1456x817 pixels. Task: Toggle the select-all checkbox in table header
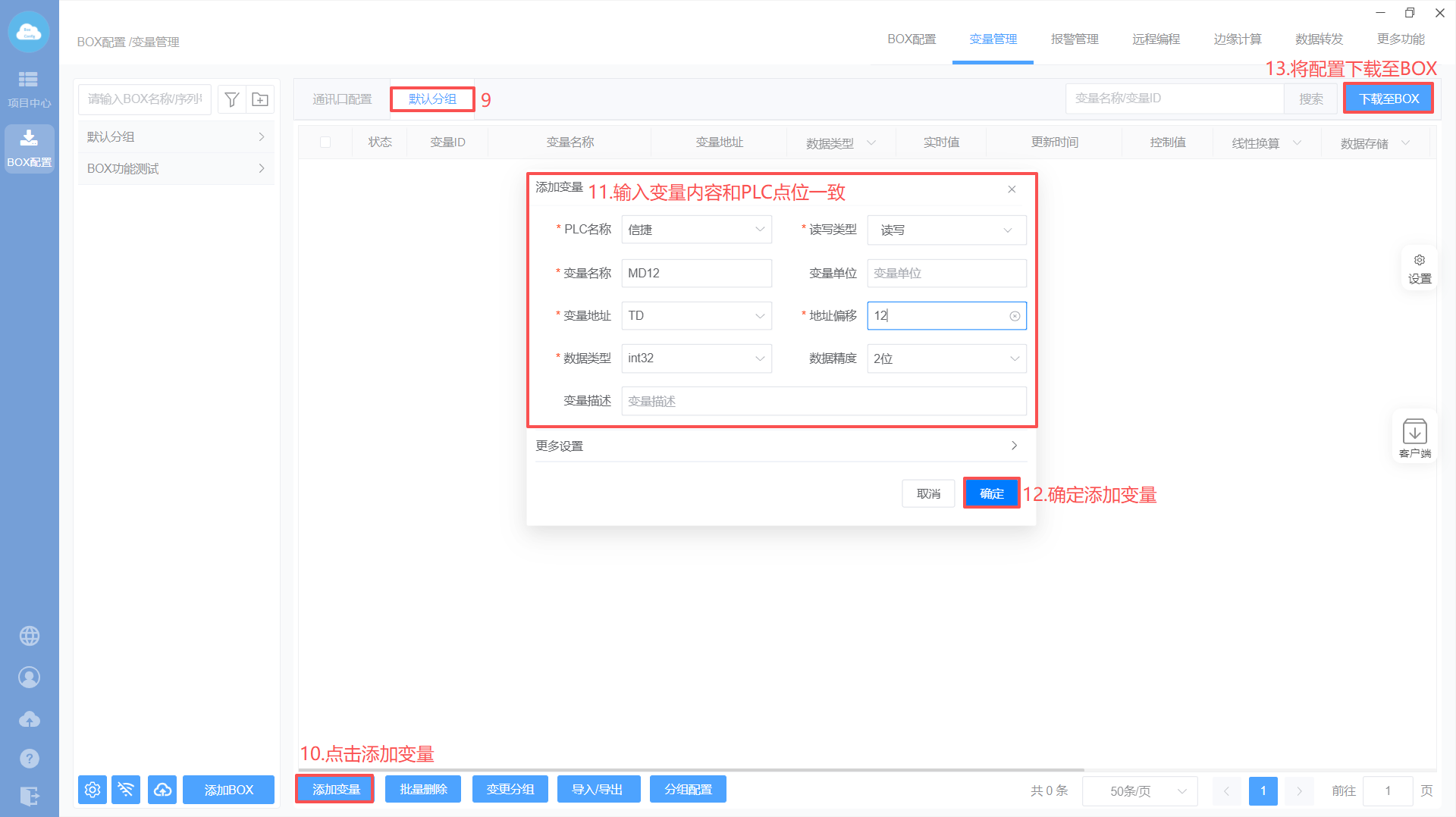pyautogui.click(x=325, y=142)
